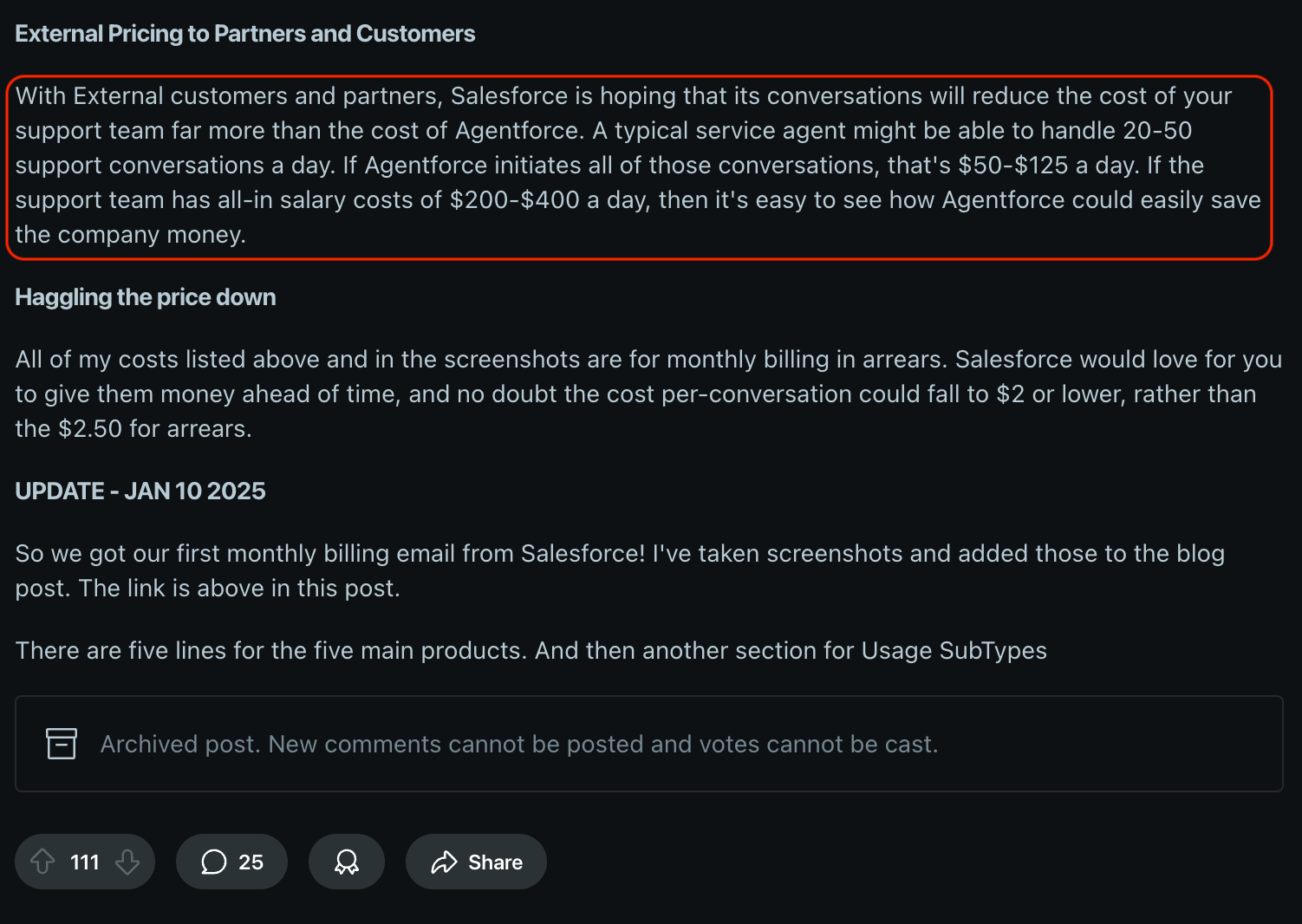The height and width of the screenshot is (924, 1302).
Task: Click the "Haggling the price down" heading
Action: click(x=146, y=297)
